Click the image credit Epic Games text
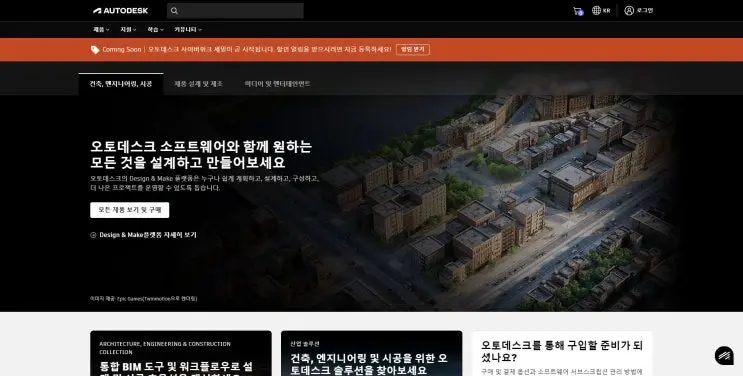The height and width of the screenshot is (376, 743). [144, 299]
